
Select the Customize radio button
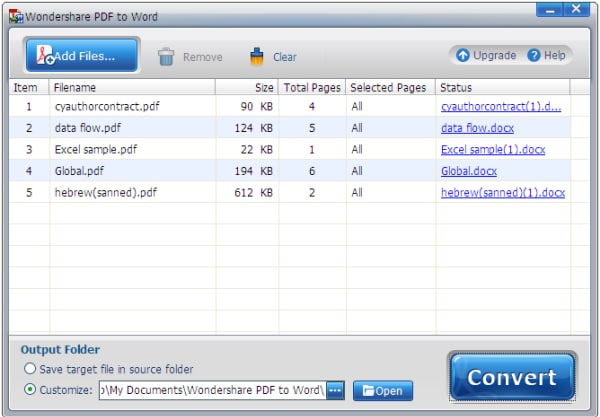click(30, 390)
